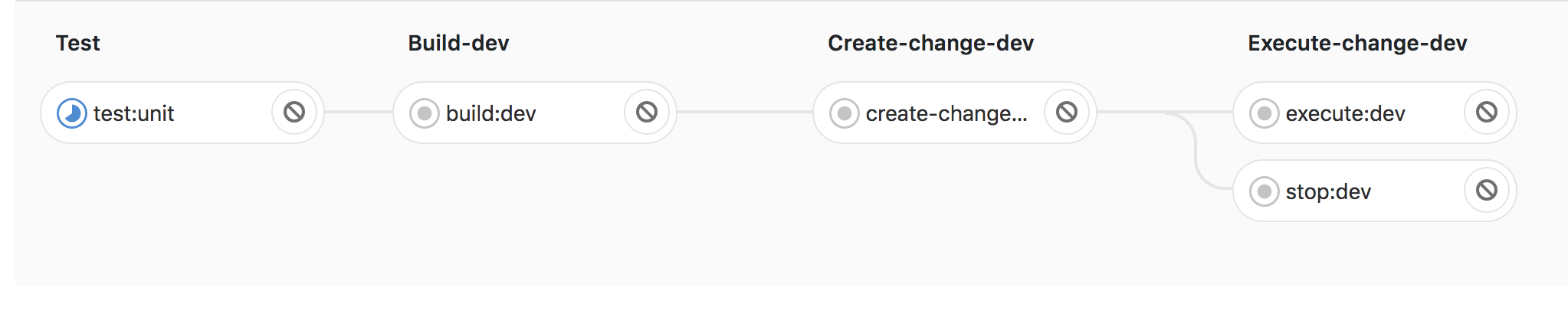
Task: Click the Build-dev stage heading
Action: point(458,43)
